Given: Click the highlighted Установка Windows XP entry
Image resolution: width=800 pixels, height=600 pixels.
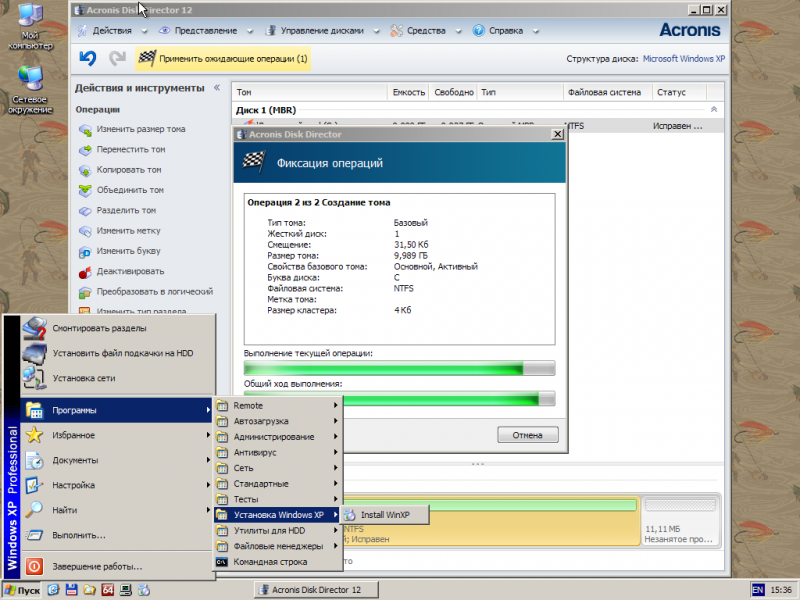Looking at the screenshot, I should 278,515.
